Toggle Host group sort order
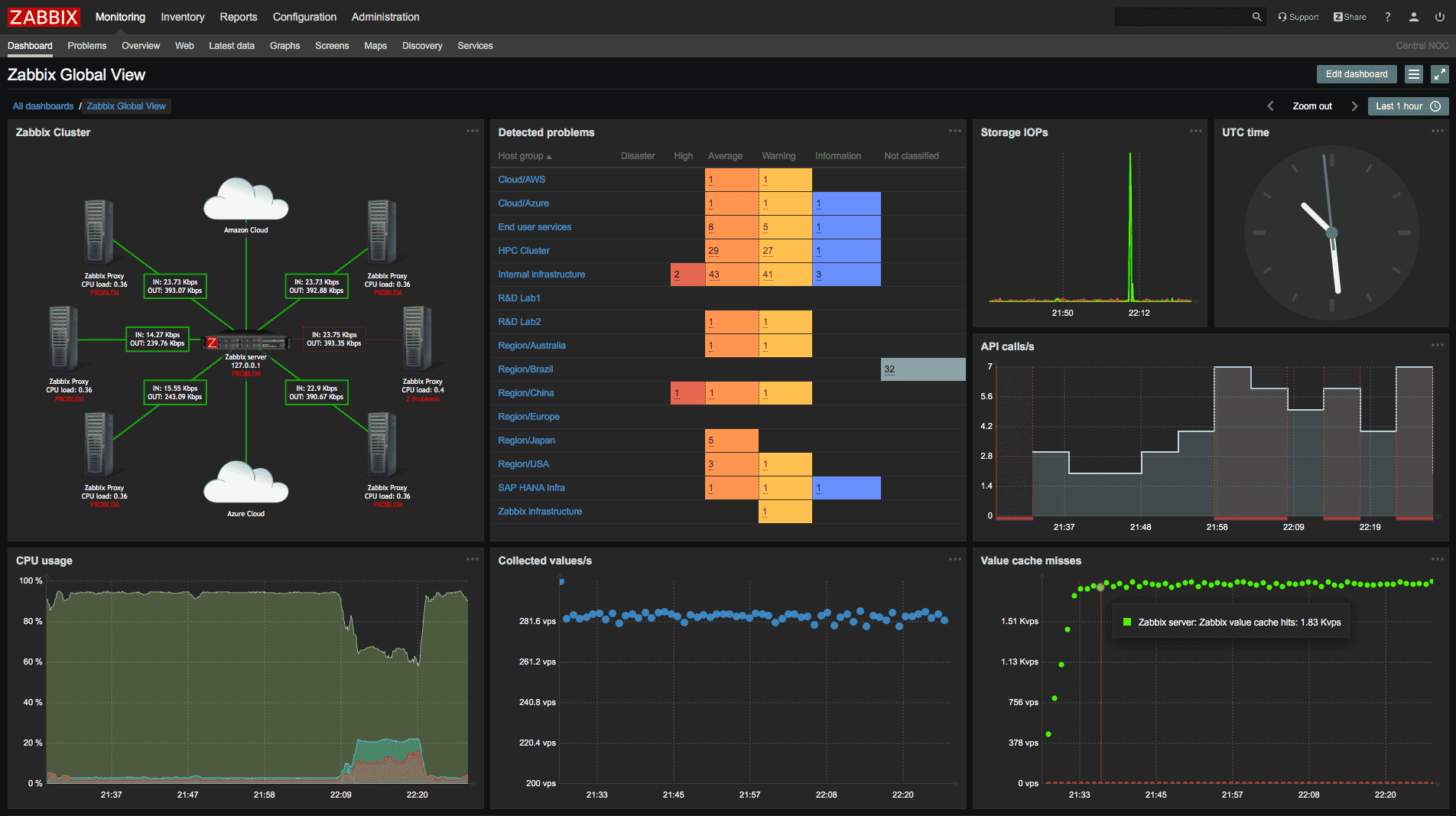The width and height of the screenshot is (1456, 816). coord(524,155)
